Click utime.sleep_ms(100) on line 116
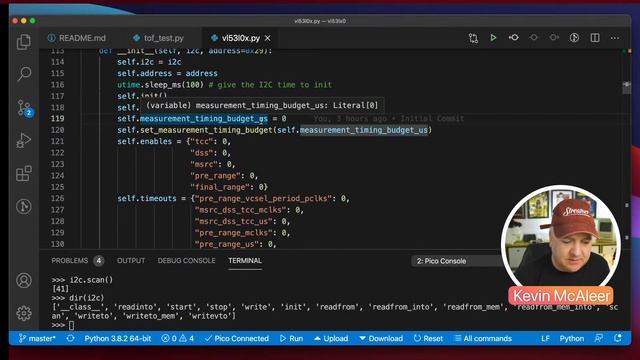This screenshot has width=640, height=360. pos(160,84)
